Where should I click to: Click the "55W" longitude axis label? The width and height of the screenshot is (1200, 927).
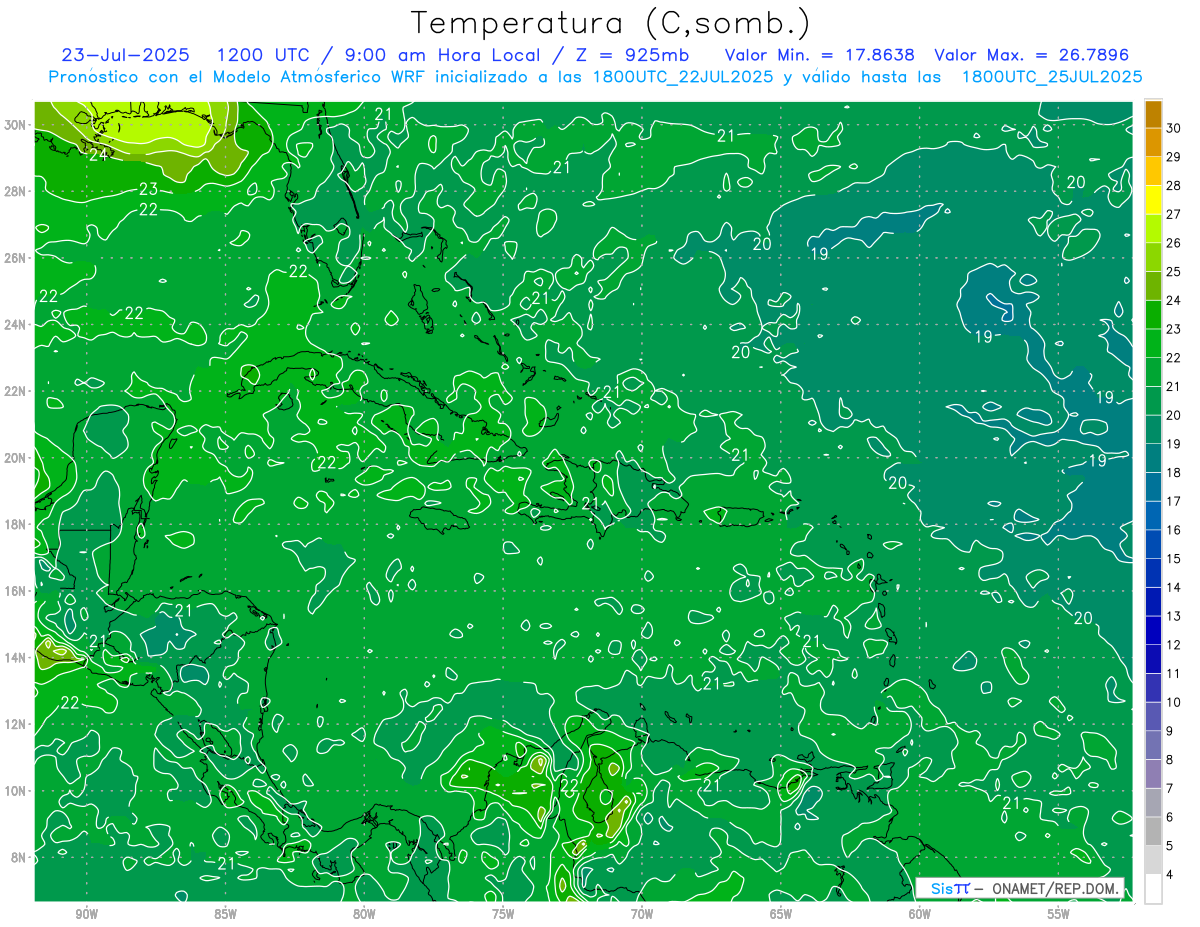[x=1059, y=914]
